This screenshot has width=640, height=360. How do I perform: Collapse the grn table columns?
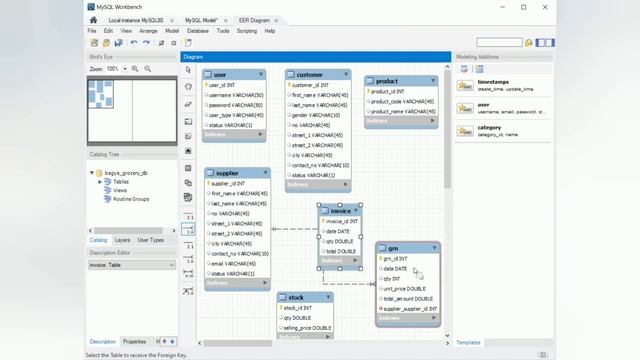[434, 248]
